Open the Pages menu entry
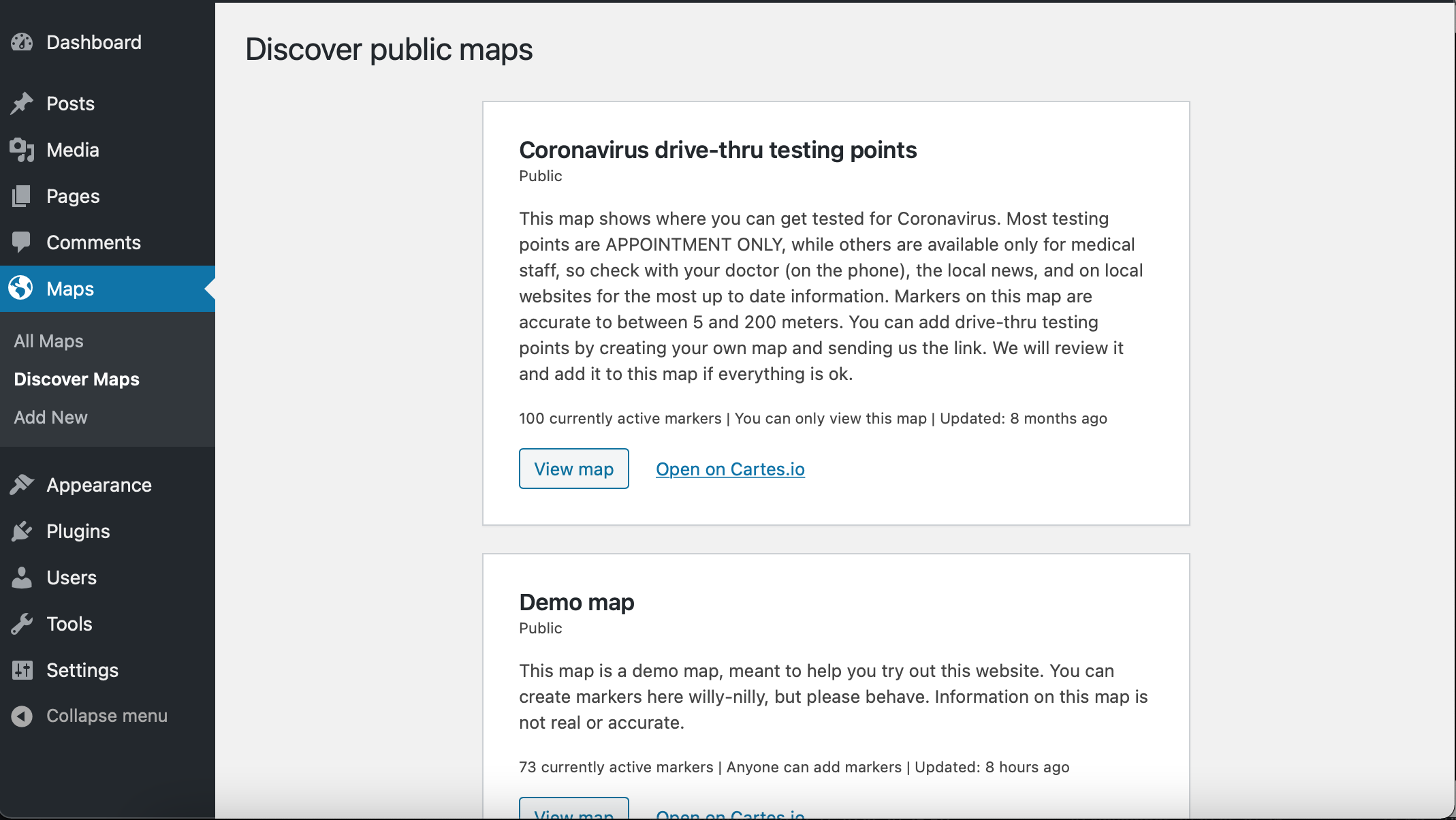1456x820 pixels. [73, 196]
